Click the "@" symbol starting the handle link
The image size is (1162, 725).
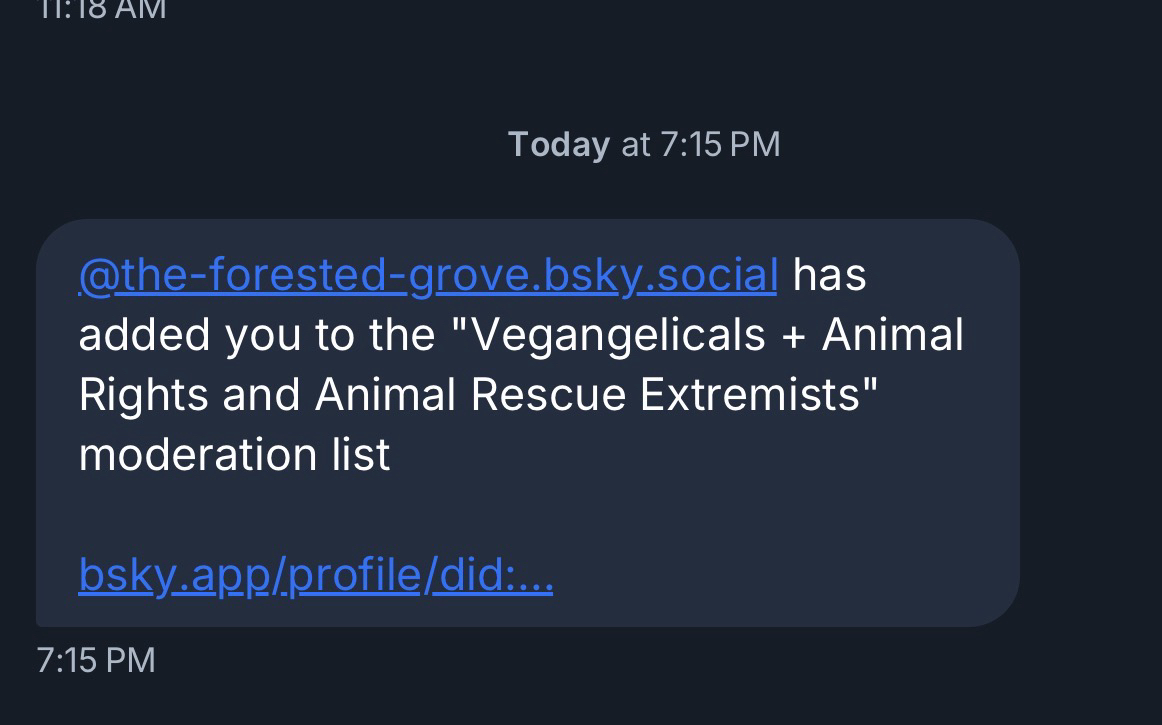pyautogui.click(x=97, y=276)
